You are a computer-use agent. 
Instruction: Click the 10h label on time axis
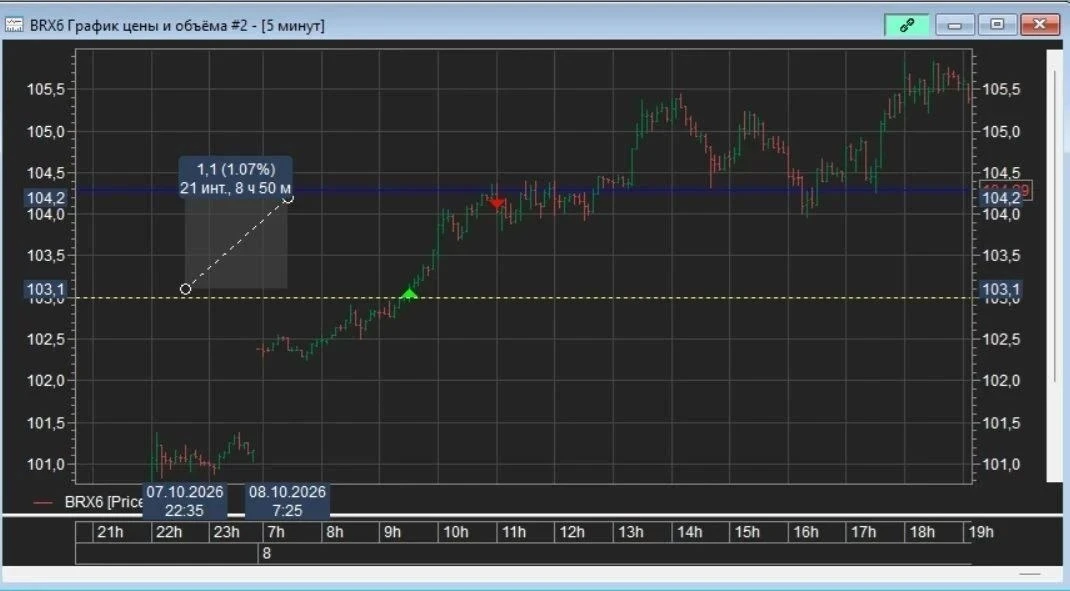tap(455, 532)
